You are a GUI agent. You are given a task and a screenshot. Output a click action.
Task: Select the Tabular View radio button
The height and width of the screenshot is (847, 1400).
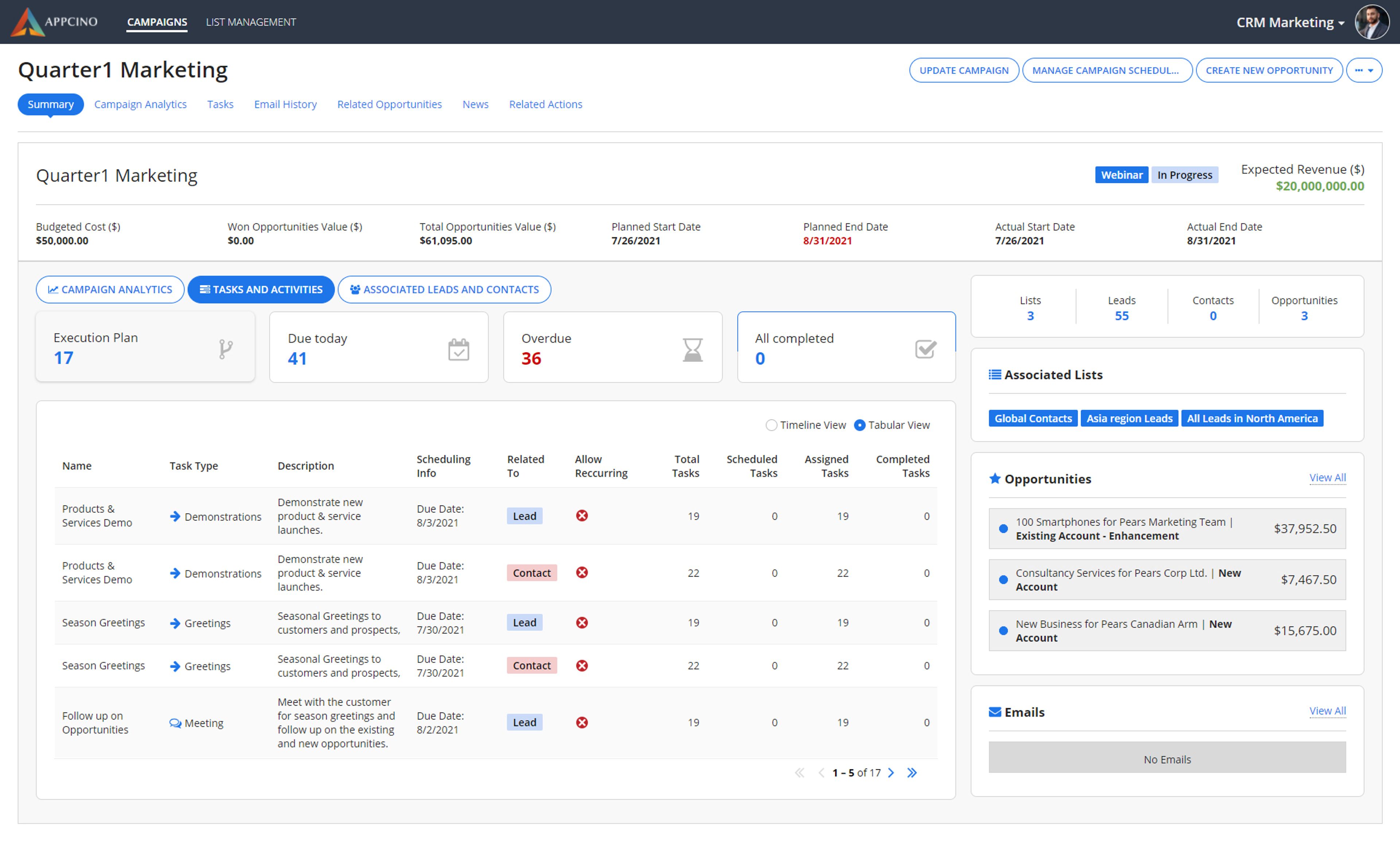click(860, 425)
